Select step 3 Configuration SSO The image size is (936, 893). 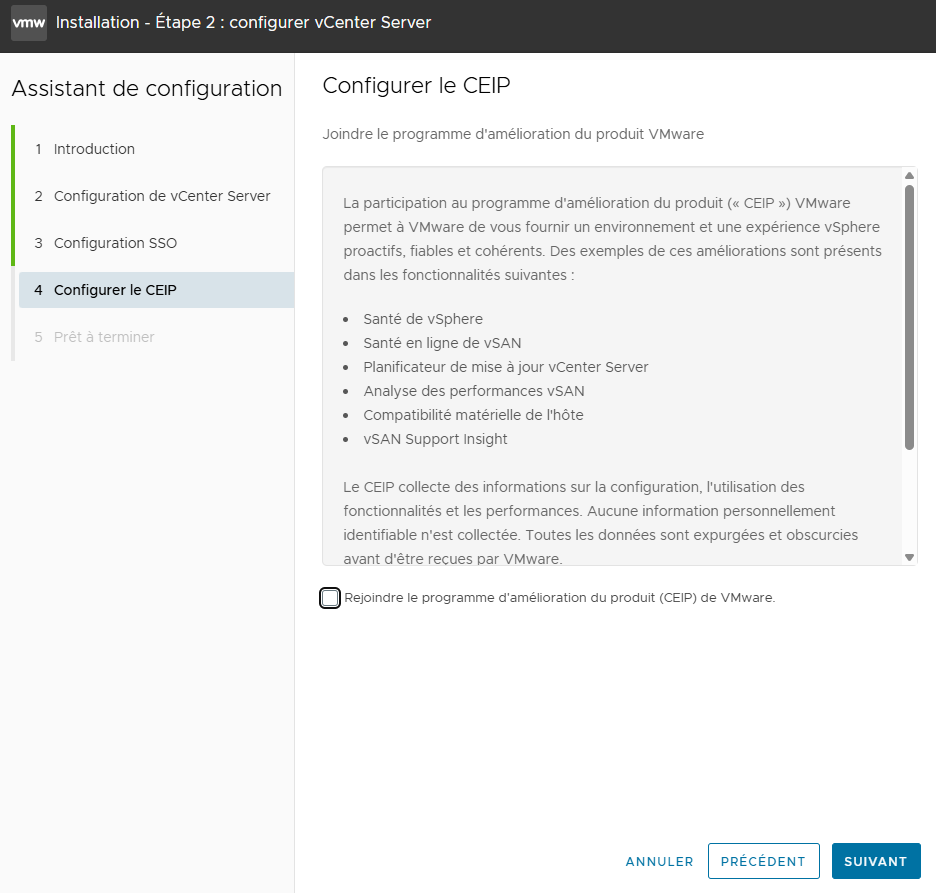coord(106,243)
